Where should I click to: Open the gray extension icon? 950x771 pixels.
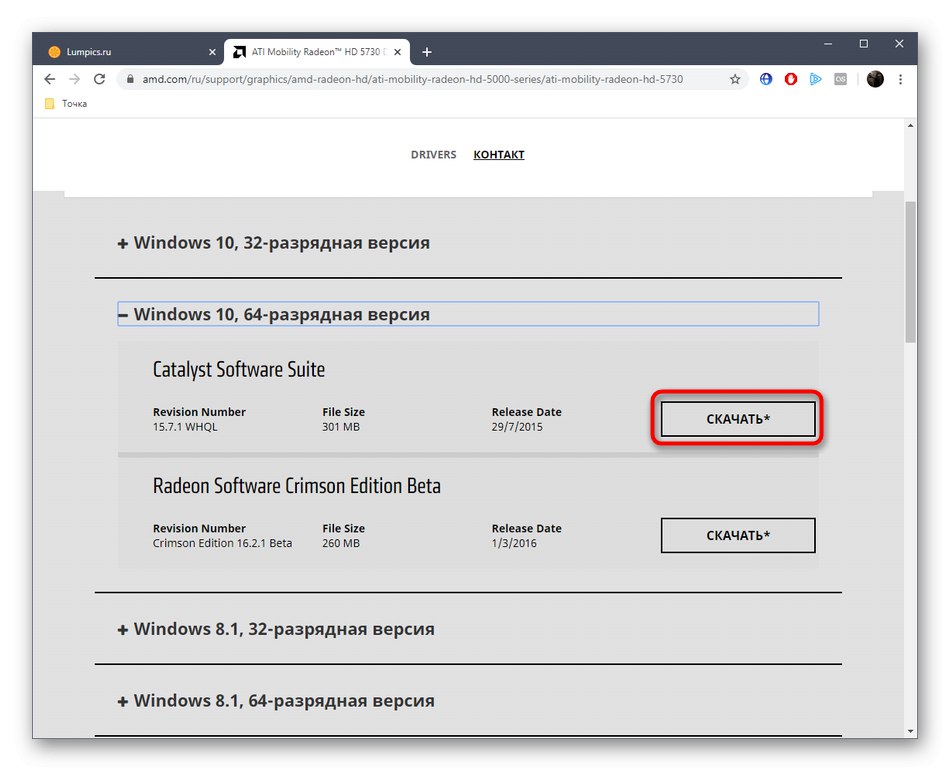pyautogui.click(x=840, y=79)
